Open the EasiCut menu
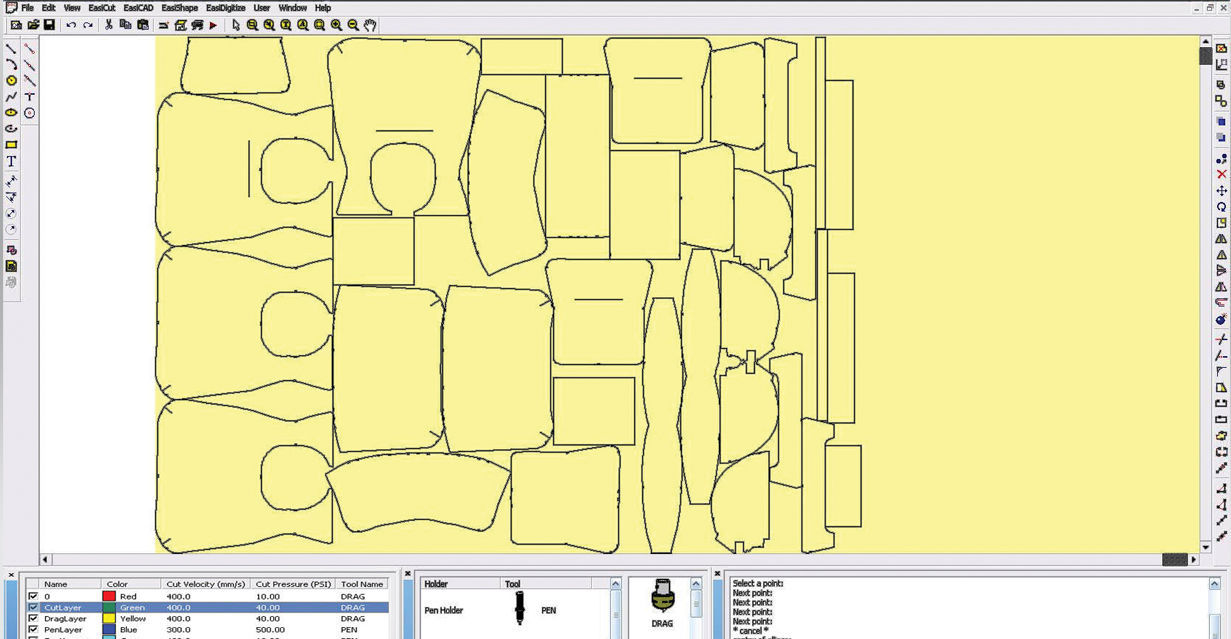The image size is (1231, 639). pyautogui.click(x=101, y=7)
